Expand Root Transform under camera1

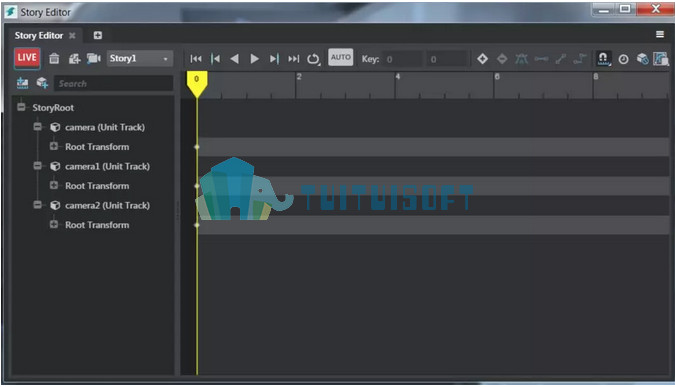tap(54, 186)
